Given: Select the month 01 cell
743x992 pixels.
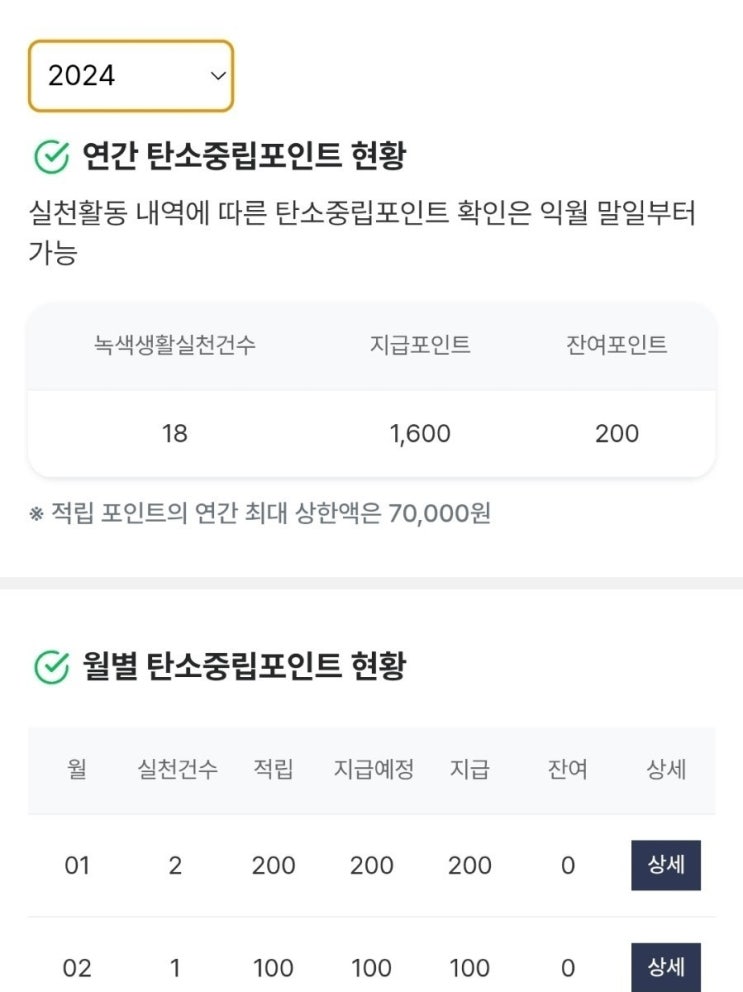Looking at the screenshot, I should point(77,865).
